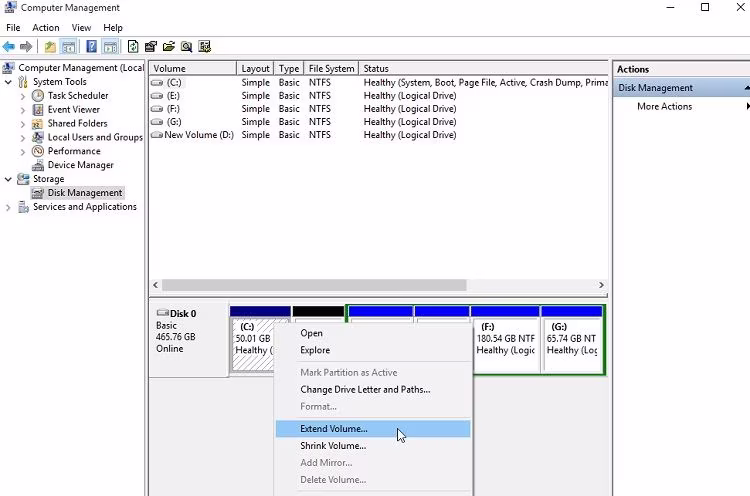Click the Shared Folders icon in the tree
This screenshot has width=750, height=496.
click(38, 123)
